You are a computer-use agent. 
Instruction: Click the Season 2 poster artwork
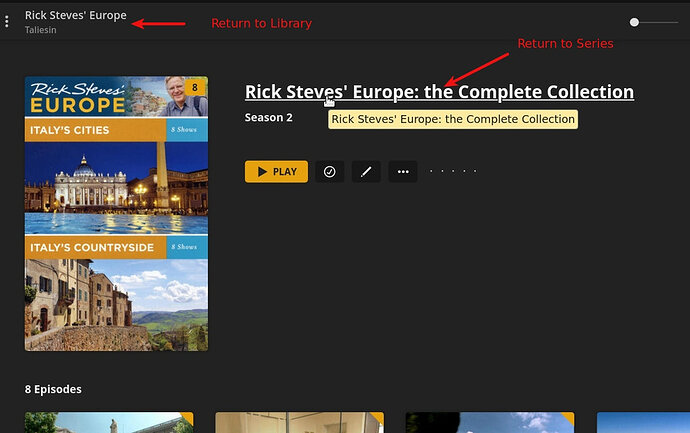point(116,214)
